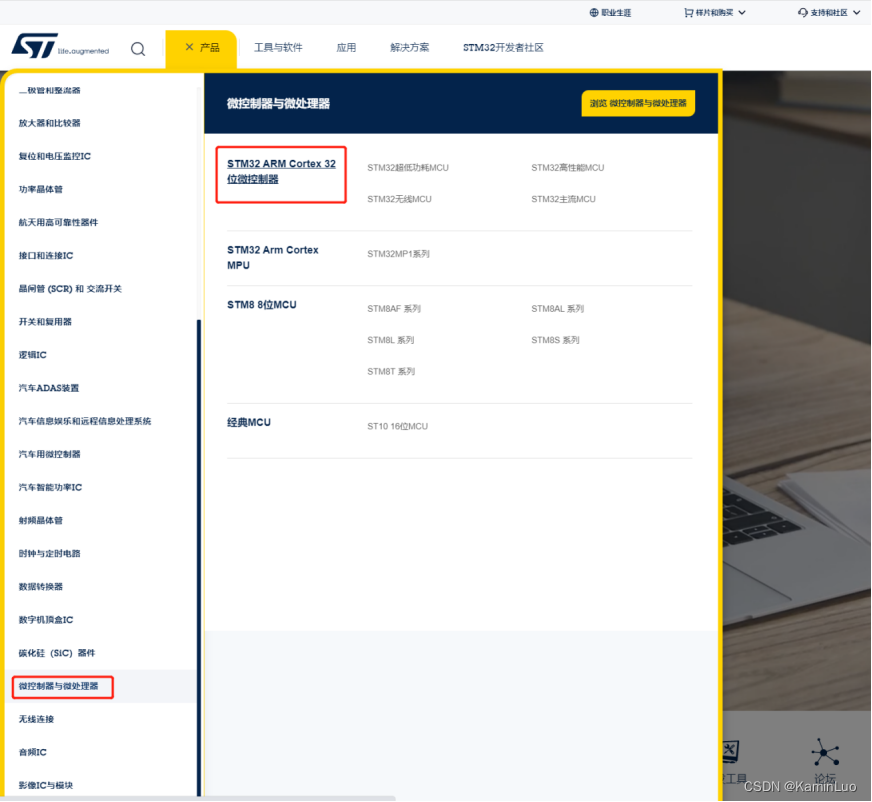
Task: Click the network forum icon above 论坛
Action: point(825,753)
